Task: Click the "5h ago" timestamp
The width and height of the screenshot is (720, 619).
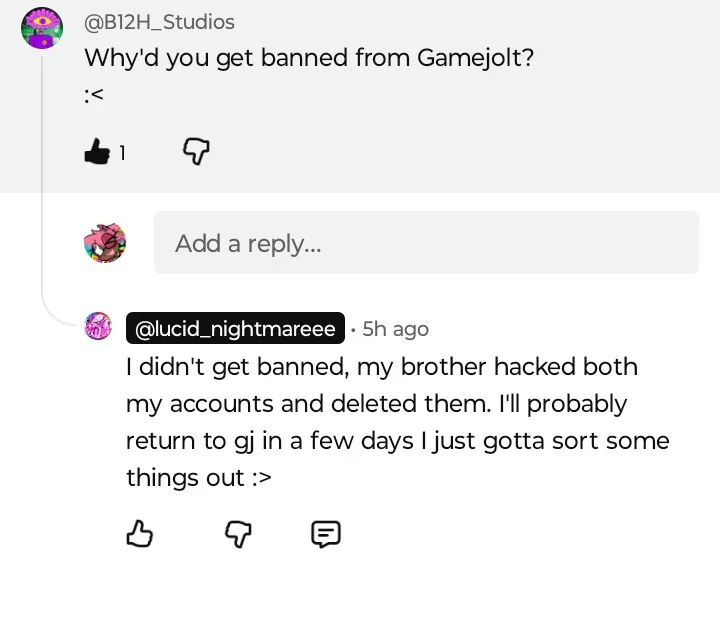Action: tap(395, 328)
